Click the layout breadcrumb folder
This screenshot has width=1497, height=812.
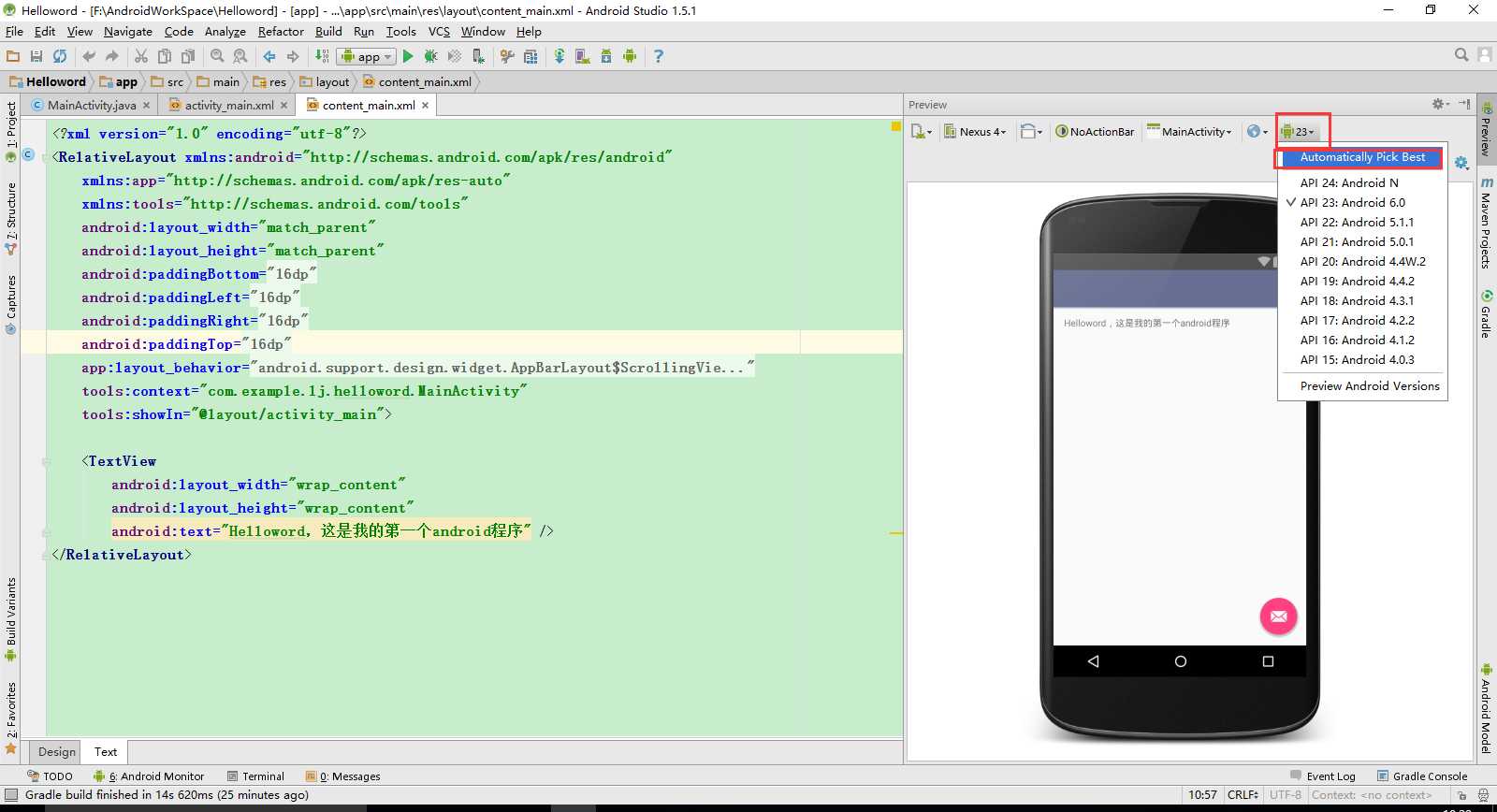pos(325,82)
